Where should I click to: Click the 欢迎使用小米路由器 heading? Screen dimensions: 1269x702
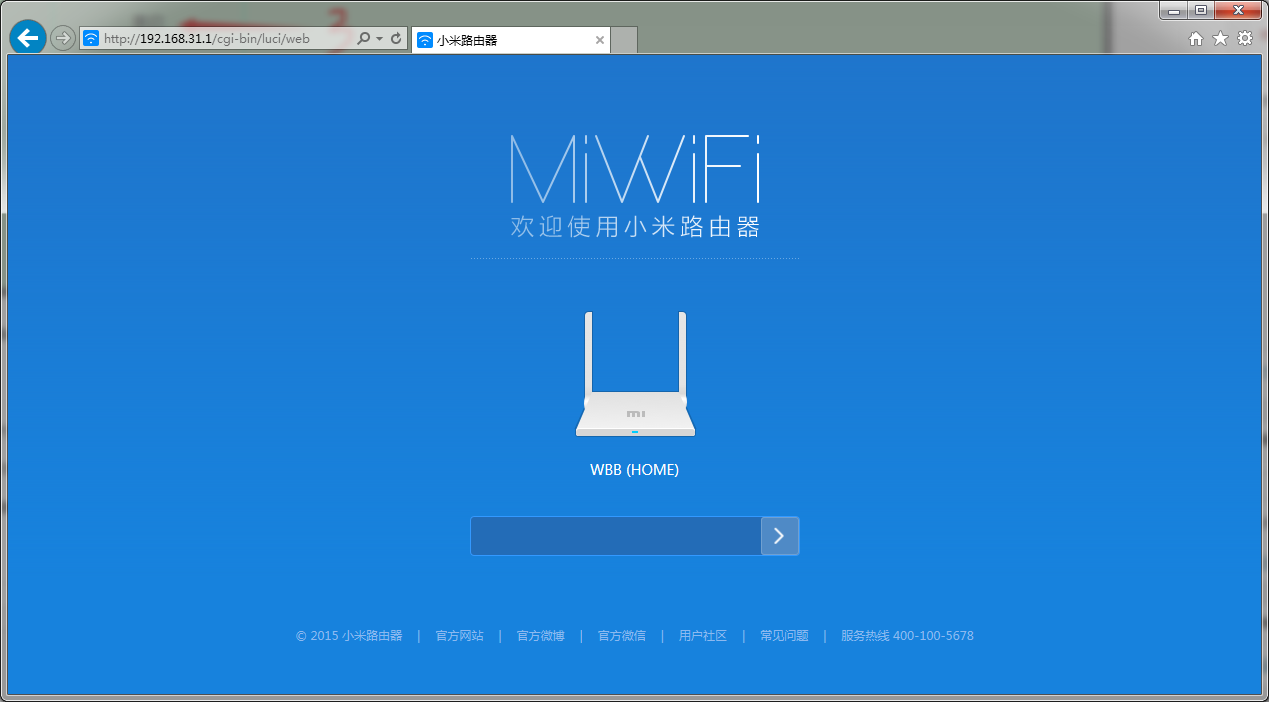click(635, 227)
